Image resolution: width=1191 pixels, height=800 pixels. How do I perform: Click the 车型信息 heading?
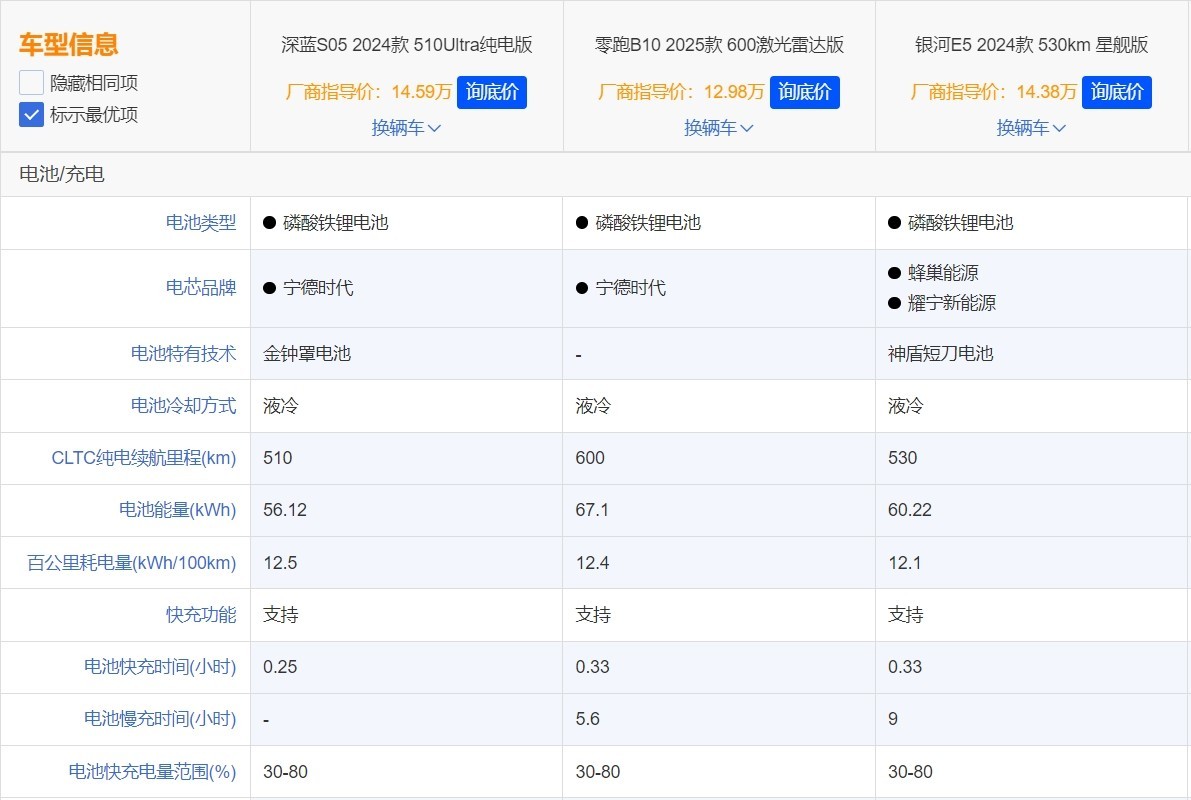click(68, 44)
